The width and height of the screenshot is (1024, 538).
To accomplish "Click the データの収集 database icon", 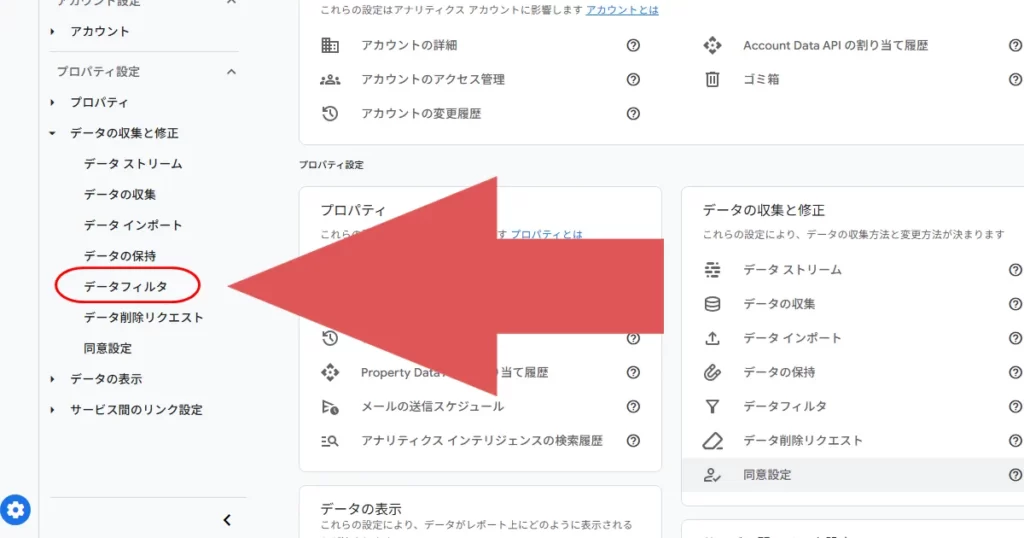I will click(712, 304).
